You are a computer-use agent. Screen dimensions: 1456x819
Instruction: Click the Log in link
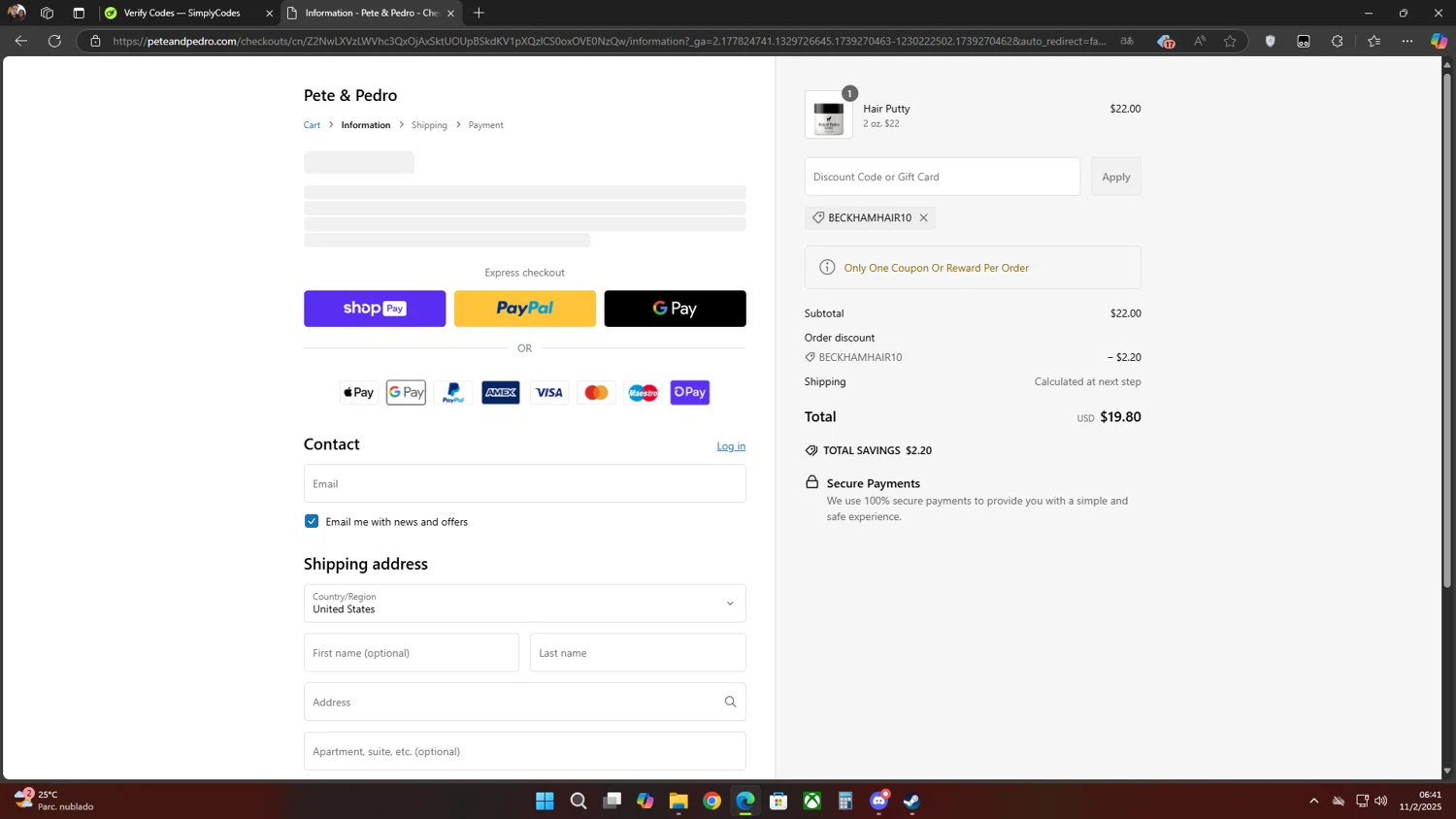pyautogui.click(x=731, y=446)
